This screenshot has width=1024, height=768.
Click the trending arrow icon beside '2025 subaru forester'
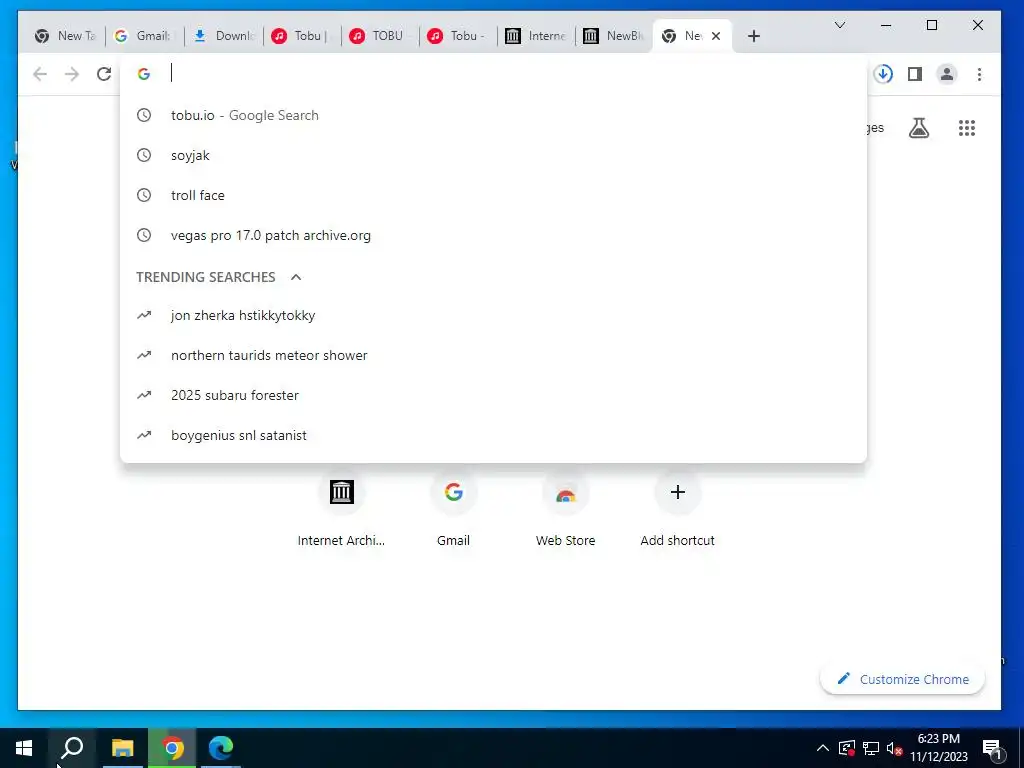point(144,395)
